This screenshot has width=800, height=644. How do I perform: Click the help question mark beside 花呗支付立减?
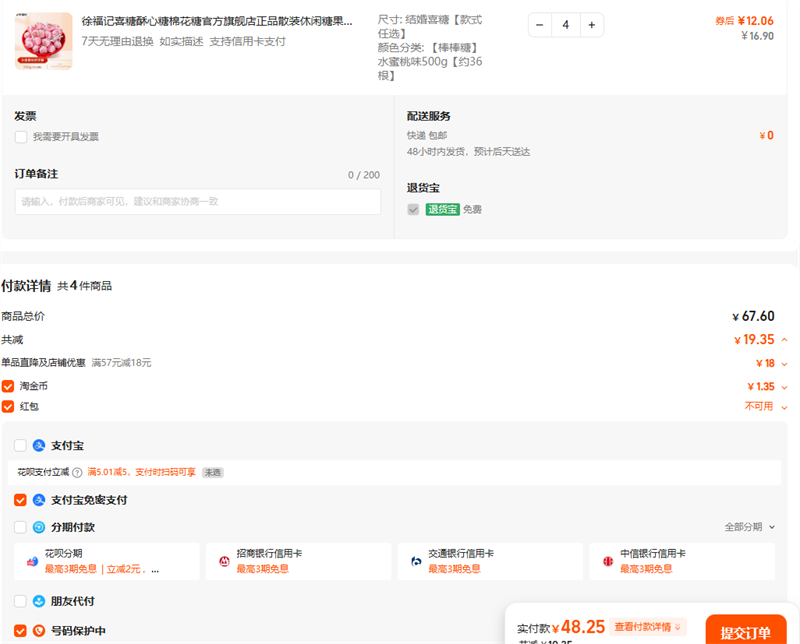77,472
